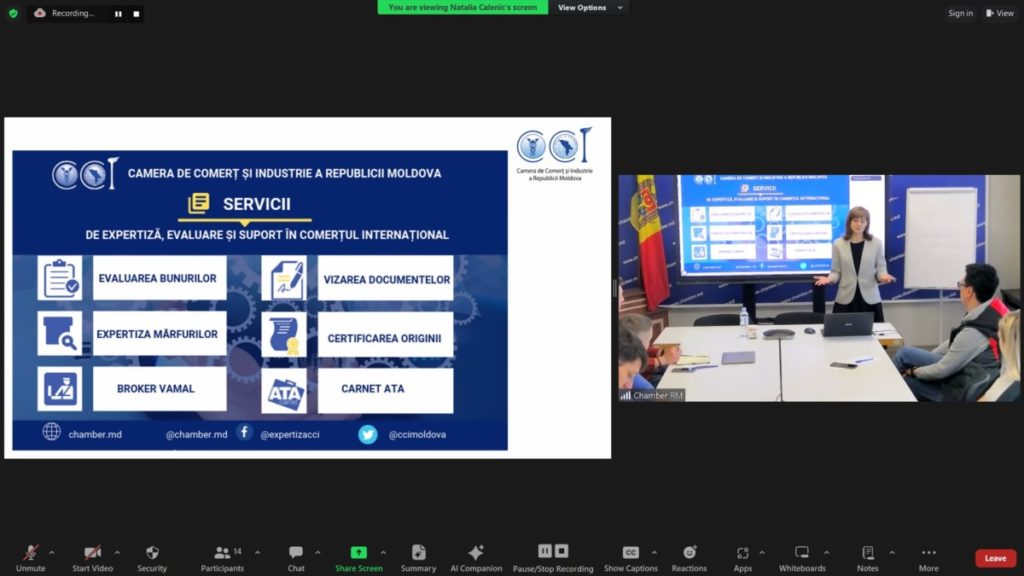The height and width of the screenshot is (576, 1024).
Task: Click the red Leave button
Action: coord(995,558)
